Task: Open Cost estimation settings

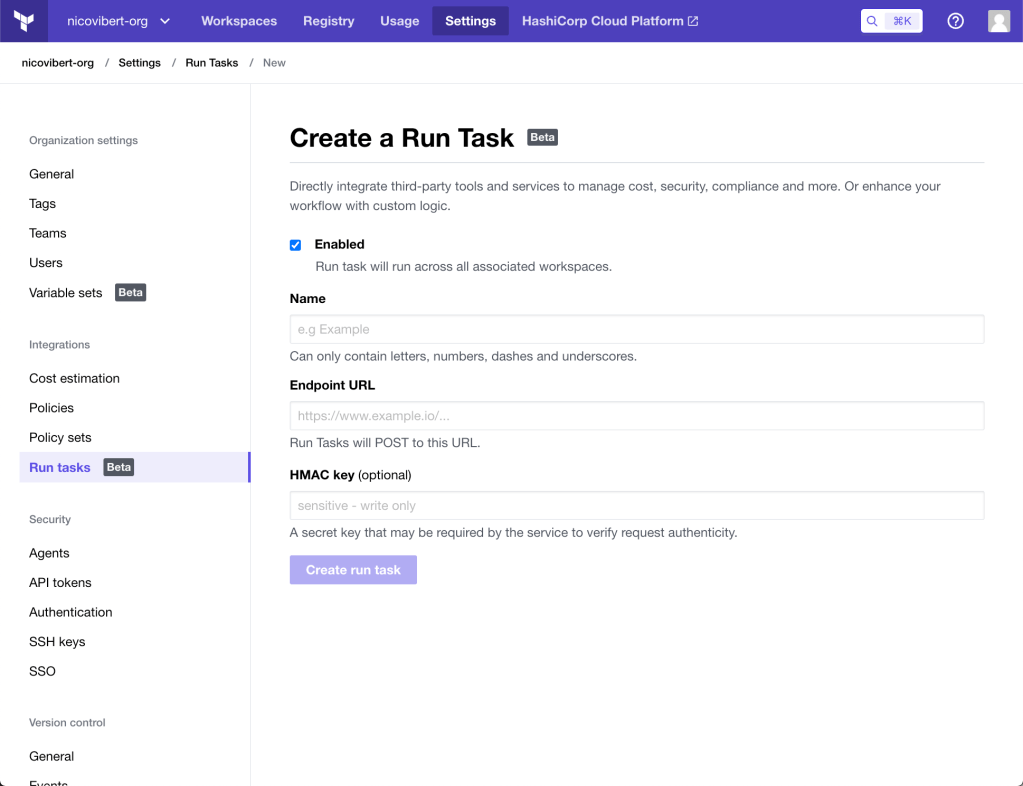Action: 74,378
